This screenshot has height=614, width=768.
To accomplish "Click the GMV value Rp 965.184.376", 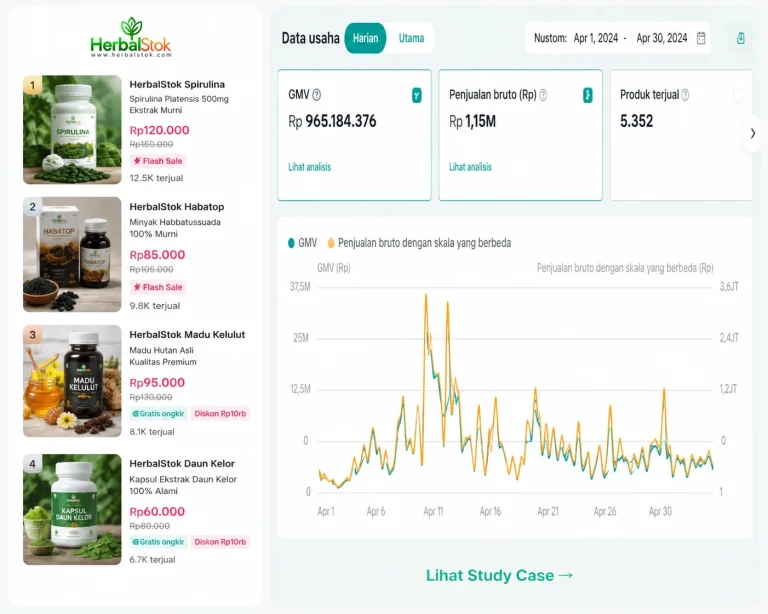I will 332,121.
